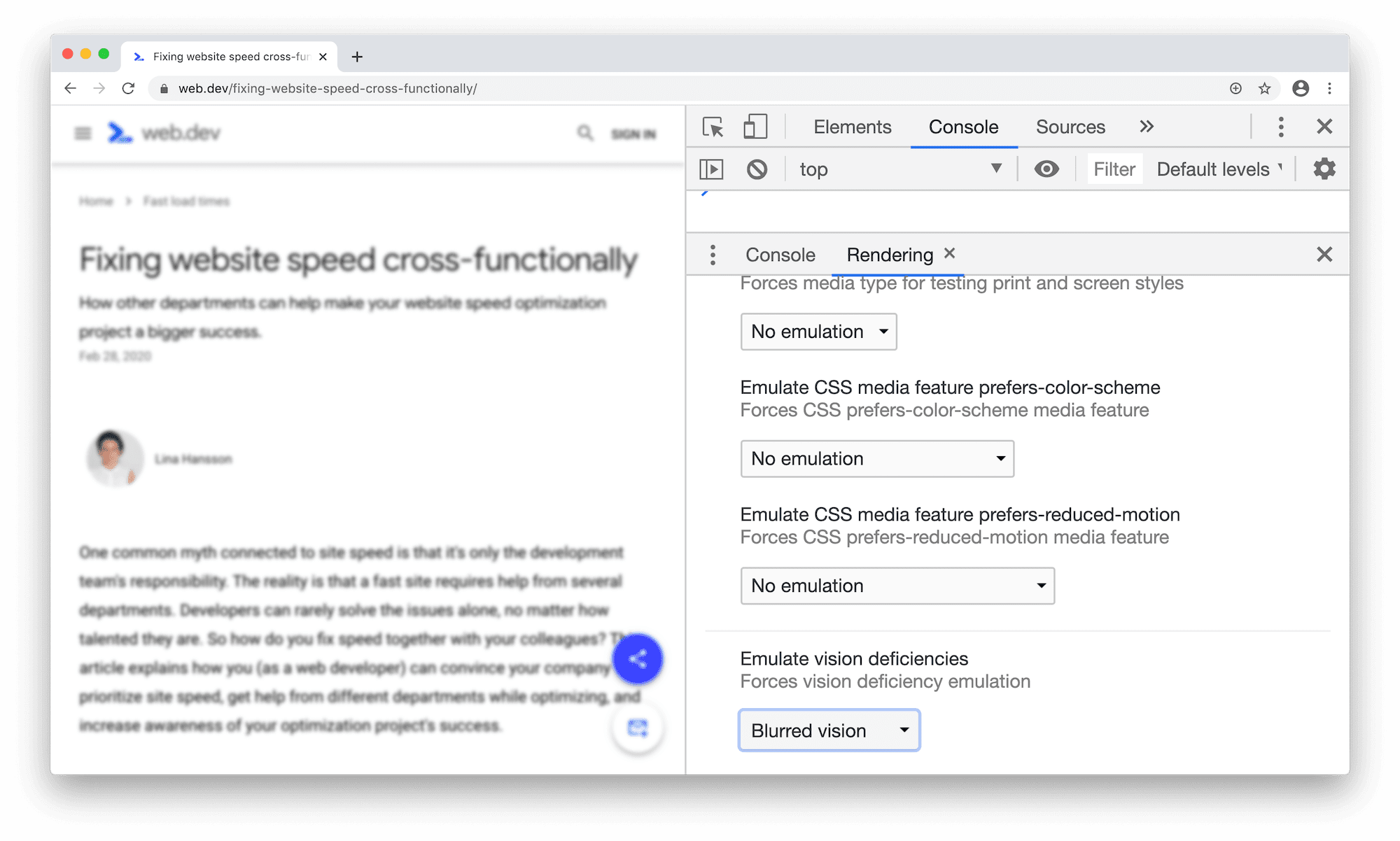Click the Filter input field in Console

(1113, 168)
